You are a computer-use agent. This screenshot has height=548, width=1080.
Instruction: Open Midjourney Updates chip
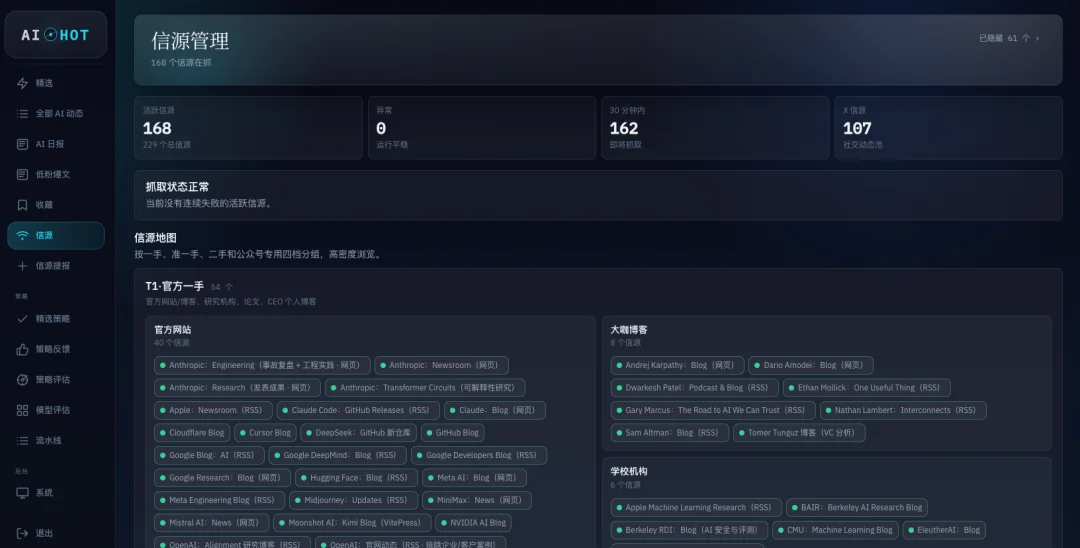(x=353, y=500)
